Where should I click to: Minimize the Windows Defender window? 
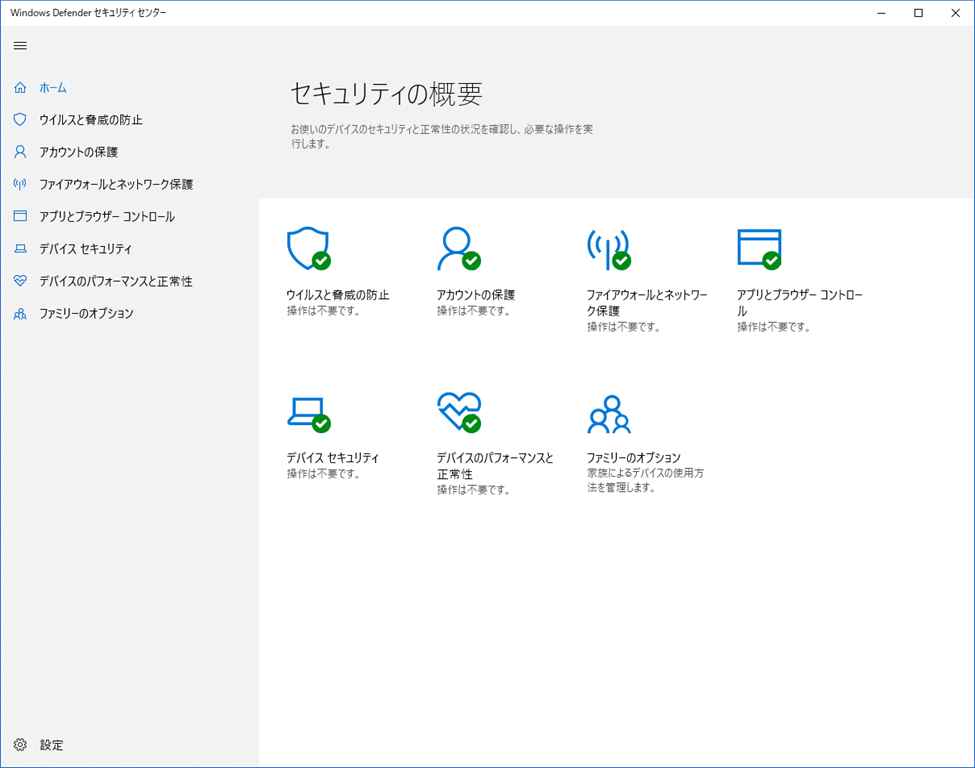[881, 13]
